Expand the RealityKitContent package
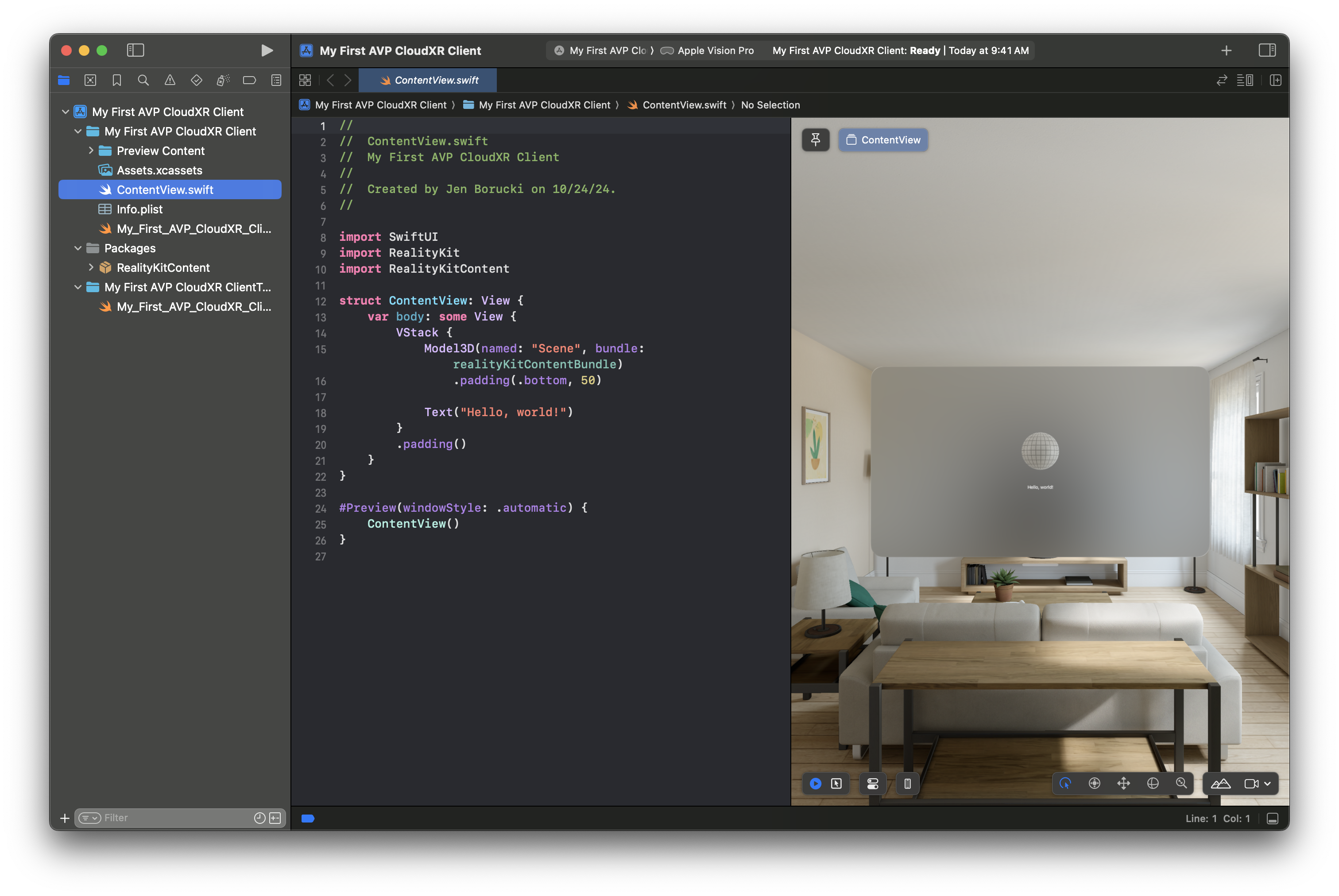1339x896 pixels. coord(91,267)
